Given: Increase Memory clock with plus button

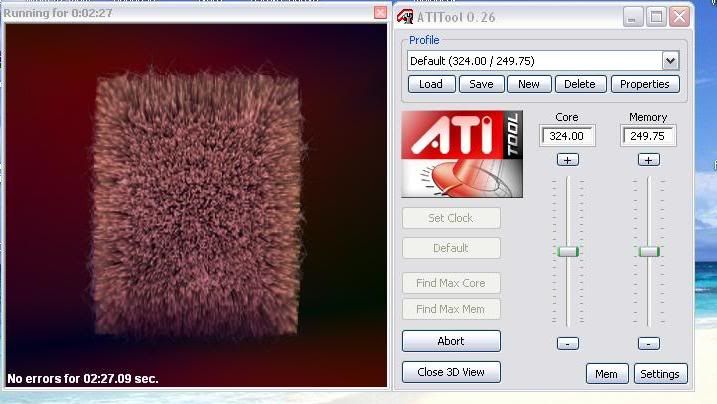Looking at the screenshot, I should [x=648, y=160].
